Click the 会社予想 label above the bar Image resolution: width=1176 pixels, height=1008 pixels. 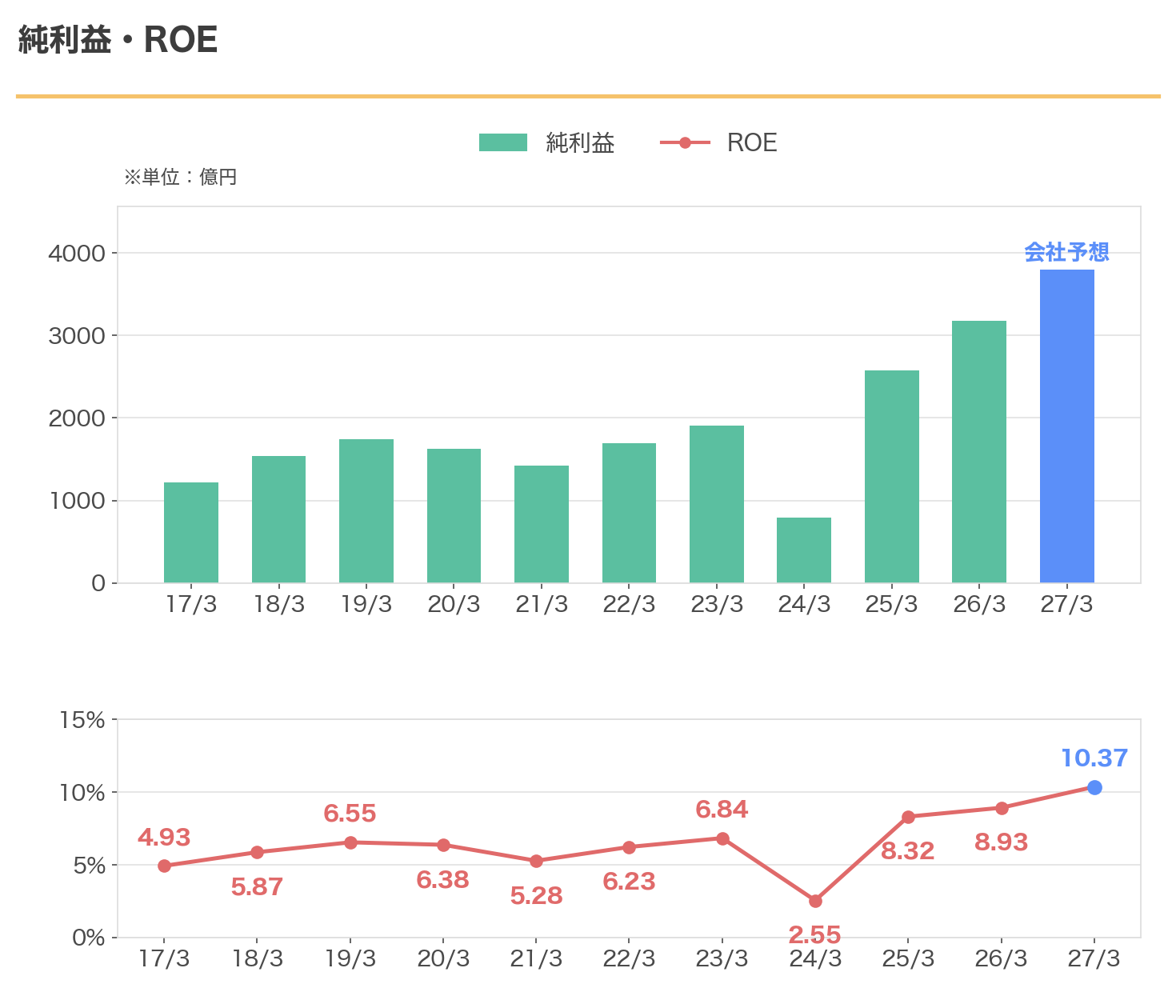coord(1067,252)
